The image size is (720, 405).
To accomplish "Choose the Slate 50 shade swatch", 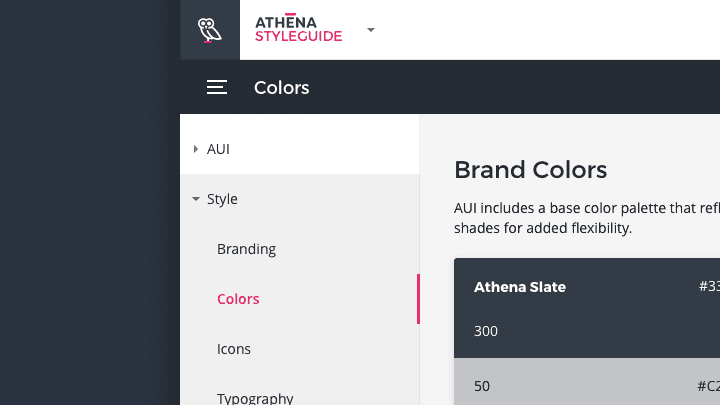I will 560,385.
